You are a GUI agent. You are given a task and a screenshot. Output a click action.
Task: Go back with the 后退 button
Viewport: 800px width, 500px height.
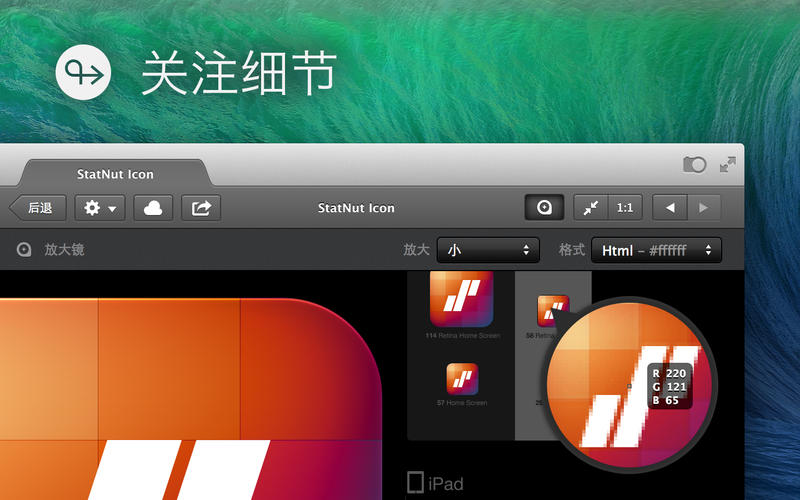coord(38,208)
